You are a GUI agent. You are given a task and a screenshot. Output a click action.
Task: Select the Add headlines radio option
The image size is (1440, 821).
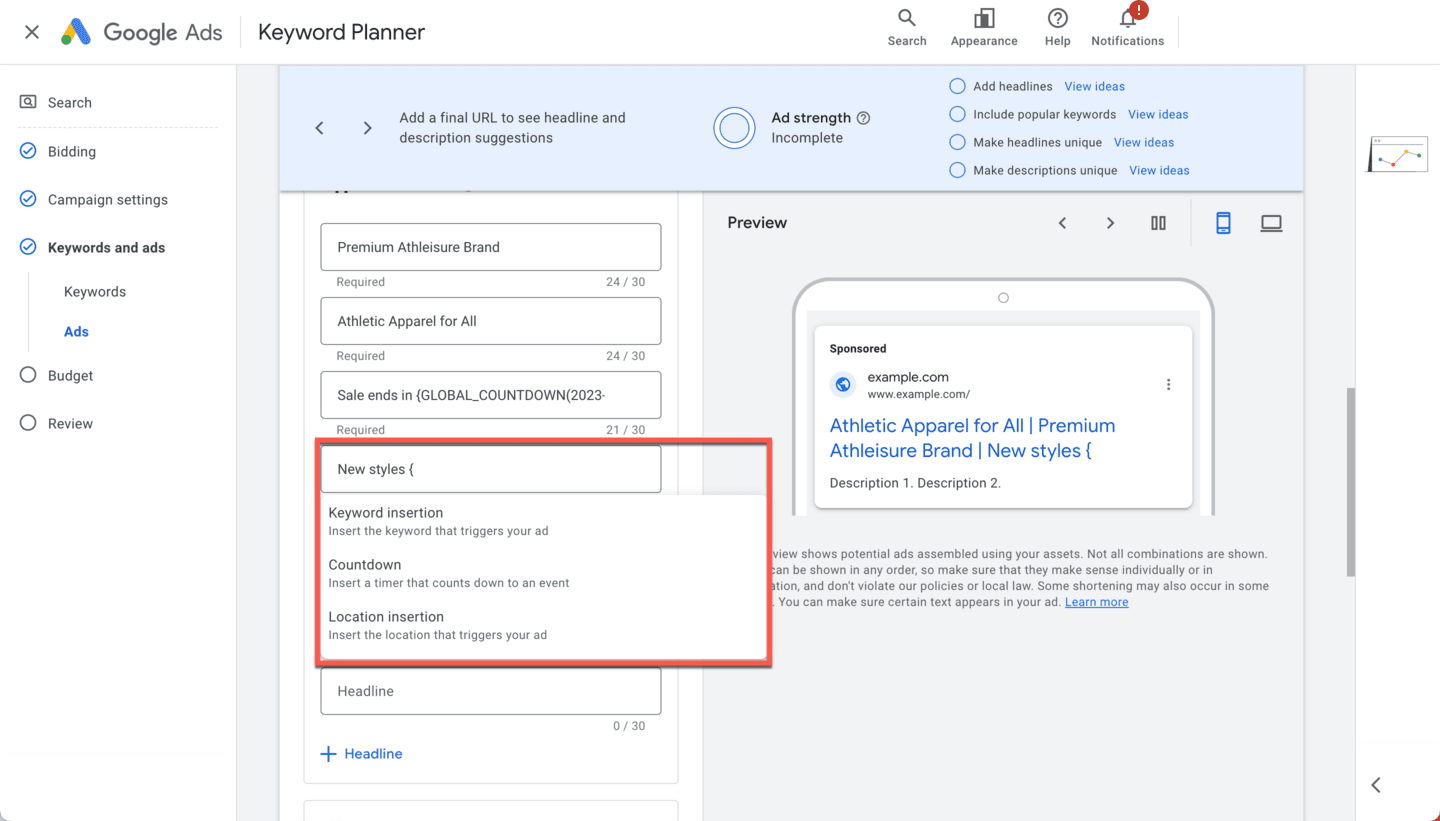pyautogui.click(x=957, y=86)
